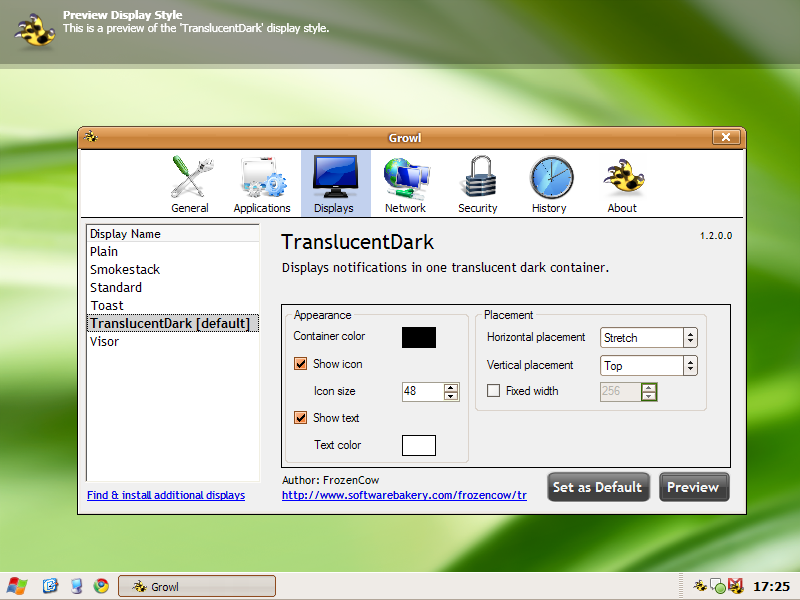Select the Standard display
The height and width of the screenshot is (600, 800).
coord(172,287)
